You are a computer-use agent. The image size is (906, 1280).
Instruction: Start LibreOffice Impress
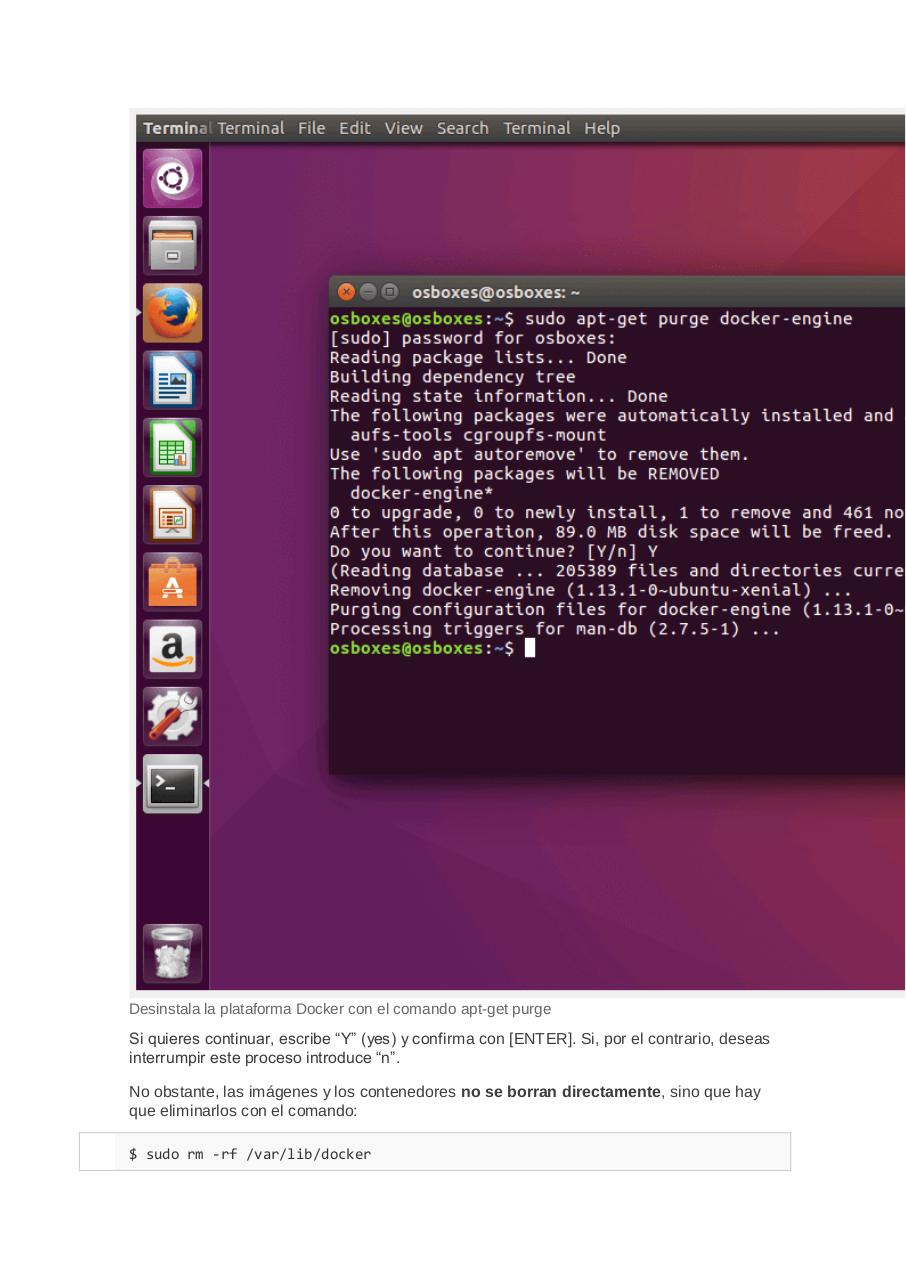172,514
